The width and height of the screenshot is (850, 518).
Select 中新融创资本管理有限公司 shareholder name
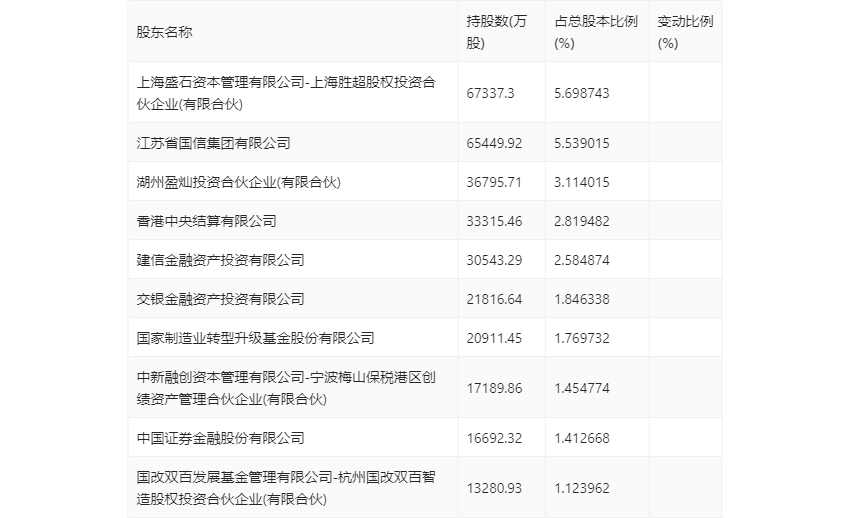tap(286, 388)
